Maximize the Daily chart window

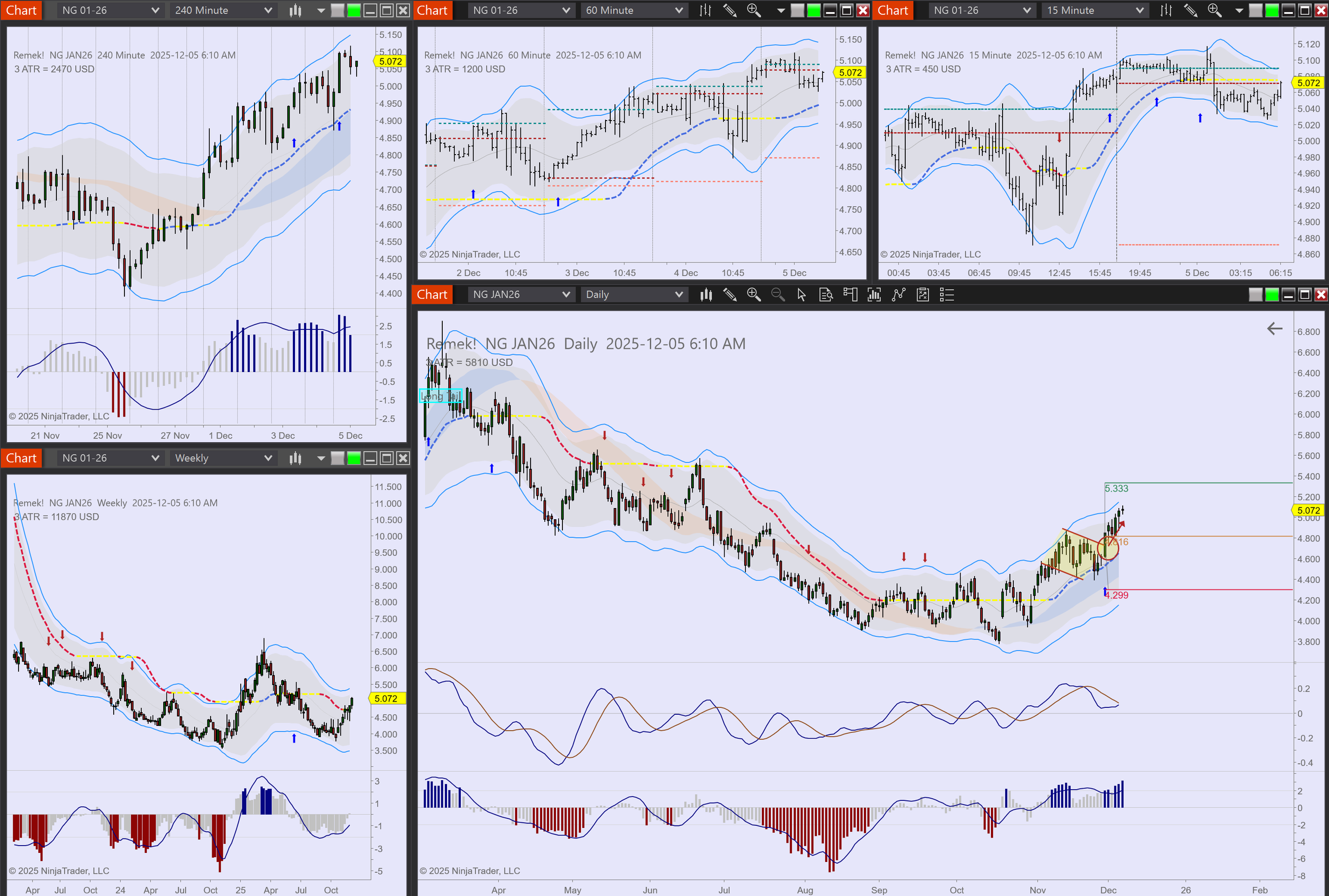click(x=1305, y=295)
